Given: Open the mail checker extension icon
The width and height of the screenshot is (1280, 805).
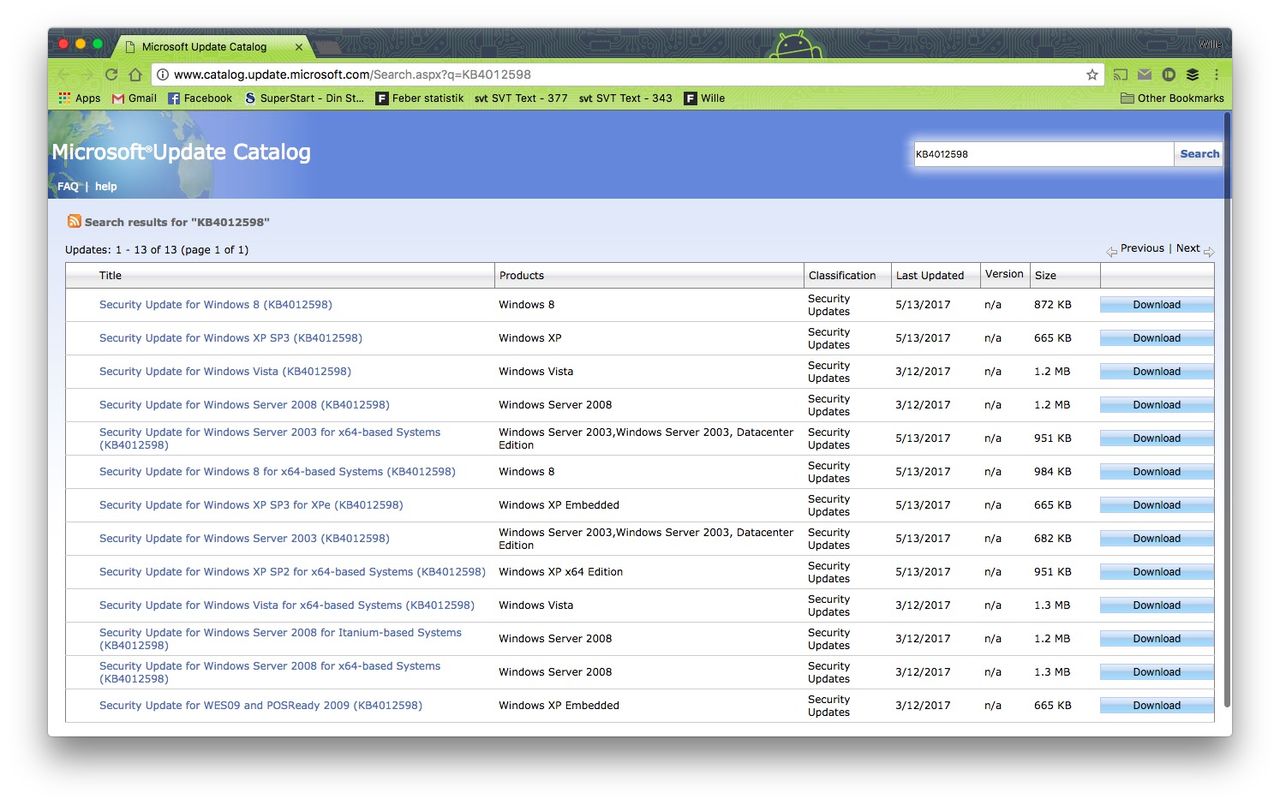Looking at the screenshot, I should pos(1144,75).
